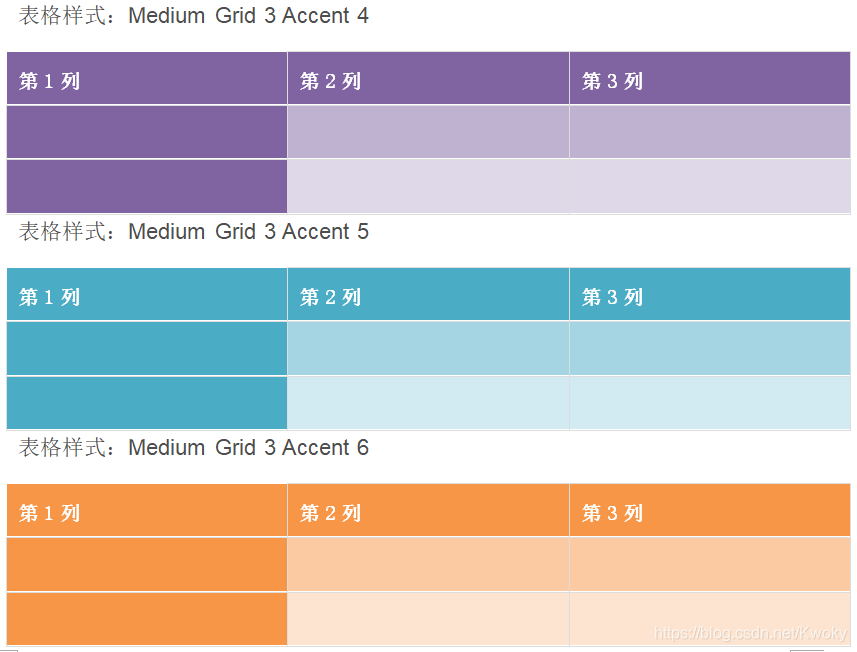Click pale teal third-row cell under 第 3 列

(x=710, y=402)
